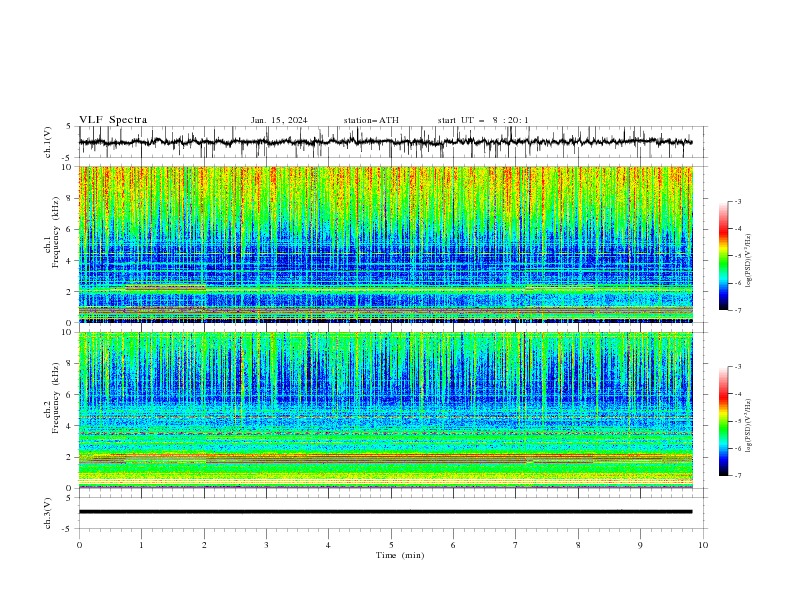
Task: Click the time axis tick label "10"
Action: pos(703,545)
